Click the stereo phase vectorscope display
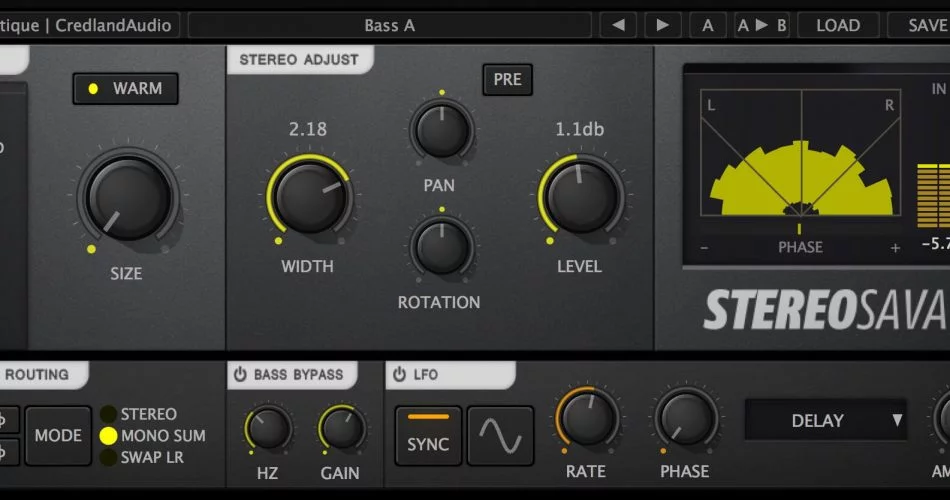 pos(800,153)
